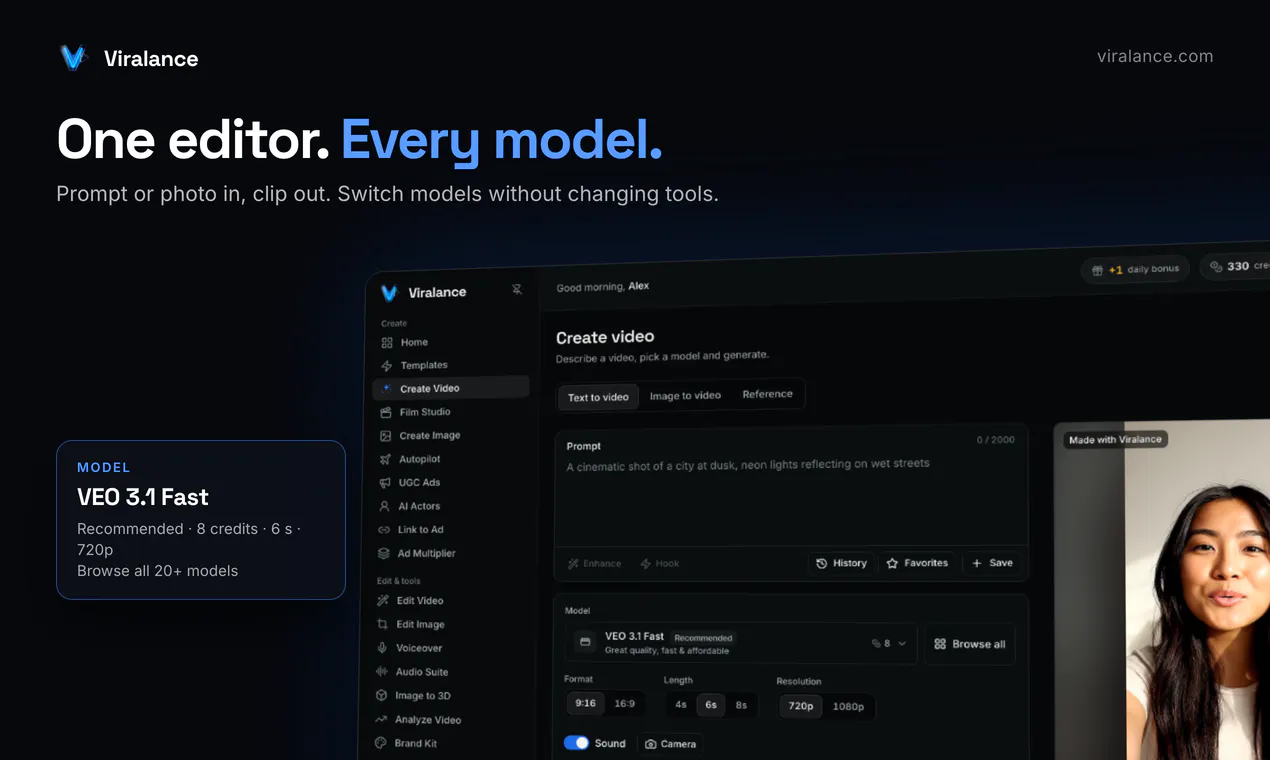Click the Made with Viralance badge
The width and height of the screenshot is (1270, 760).
[1115, 439]
